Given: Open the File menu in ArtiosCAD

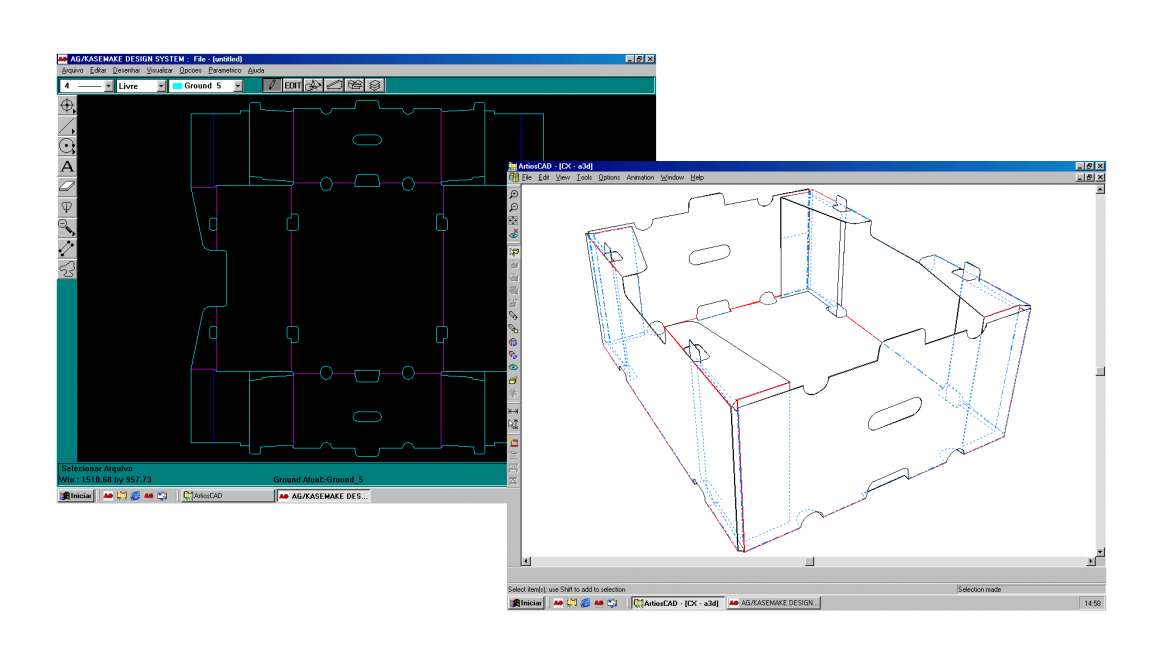Looking at the screenshot, I should [x=527, y=178].
